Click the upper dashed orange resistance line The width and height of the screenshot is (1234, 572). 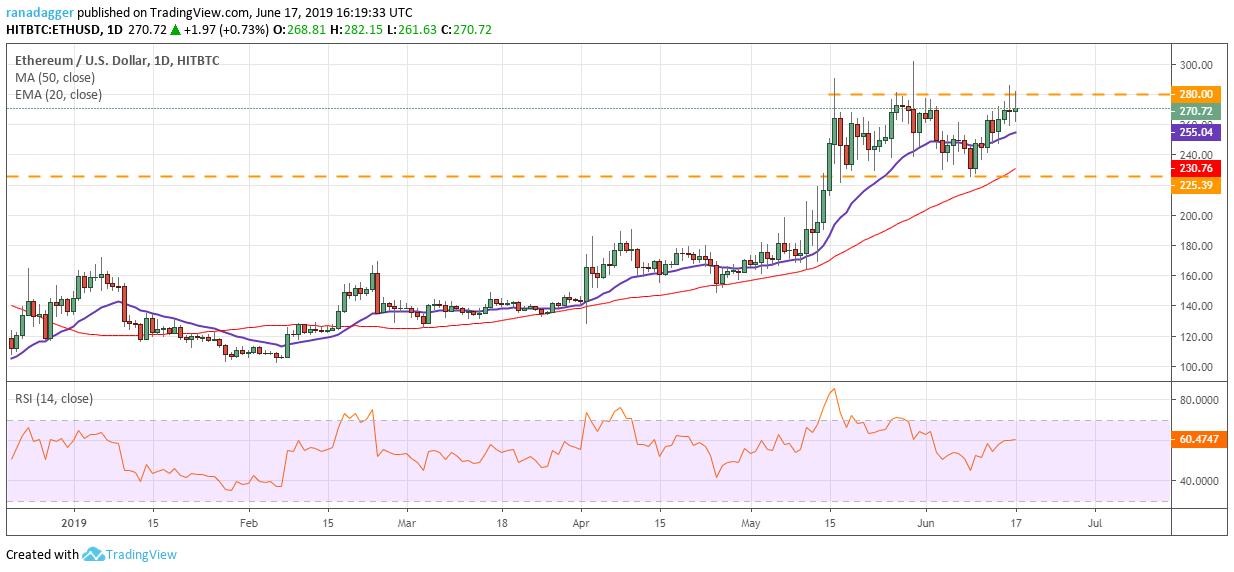tap(1000, 94)
